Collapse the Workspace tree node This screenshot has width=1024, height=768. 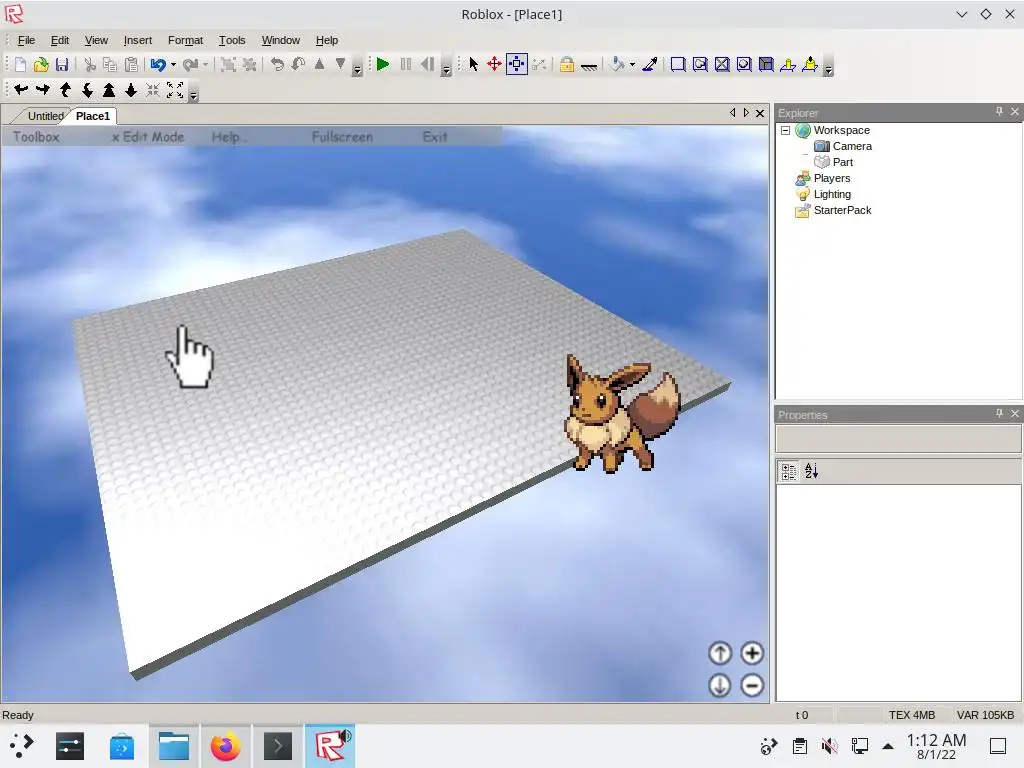786,131
